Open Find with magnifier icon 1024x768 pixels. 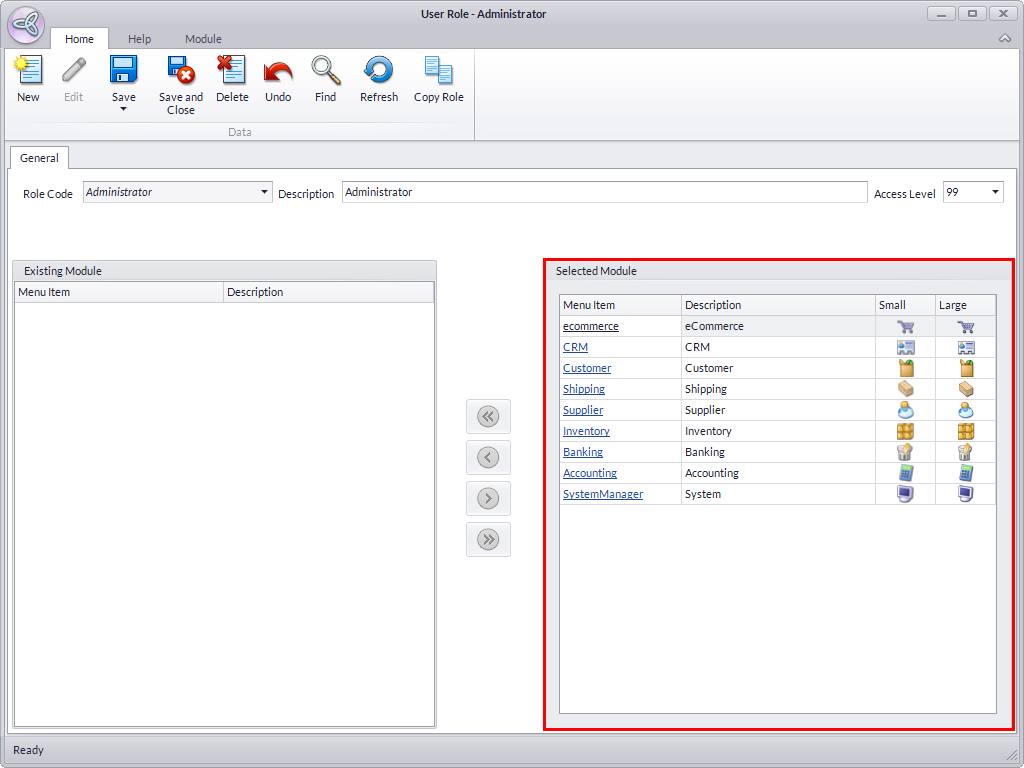pyautogui.click(x=325, y=71)
